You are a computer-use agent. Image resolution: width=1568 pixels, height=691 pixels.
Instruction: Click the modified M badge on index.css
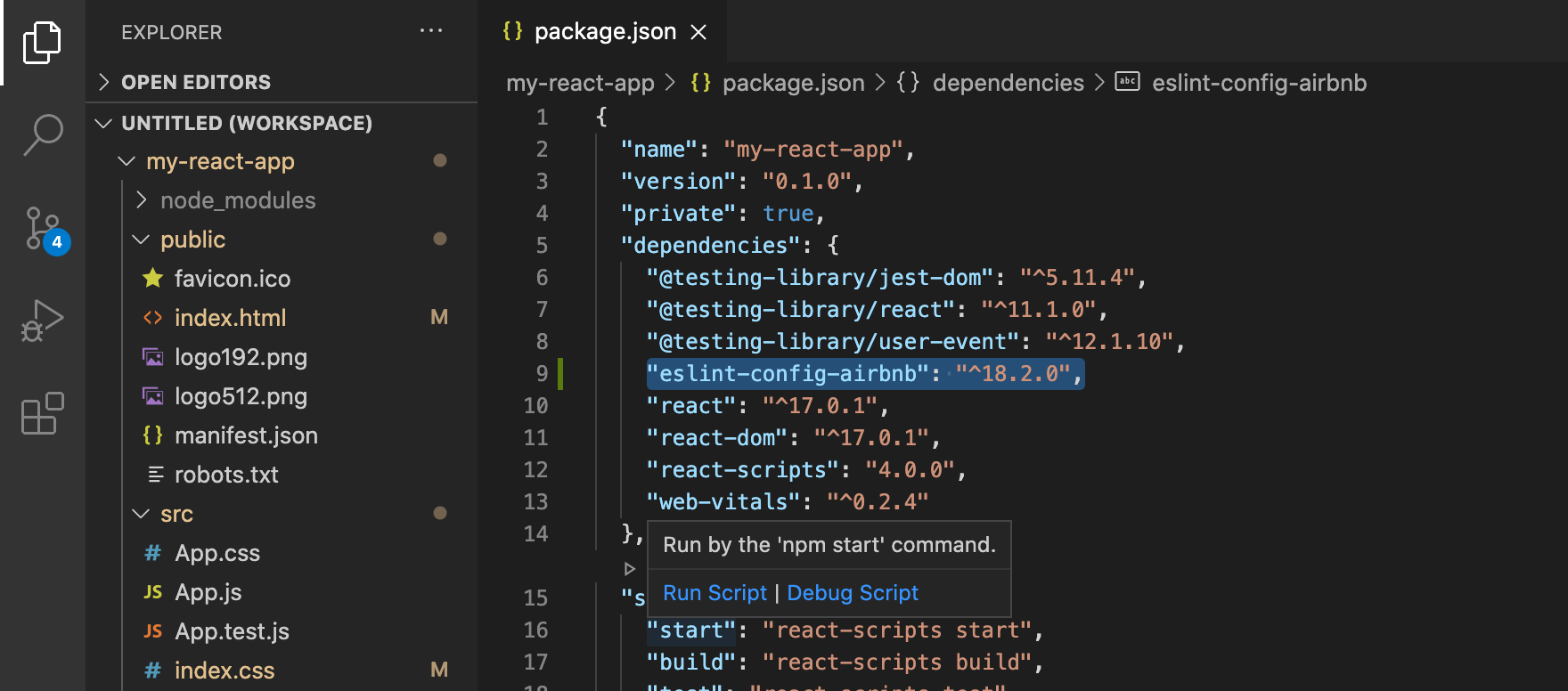[x=439, y=670]
